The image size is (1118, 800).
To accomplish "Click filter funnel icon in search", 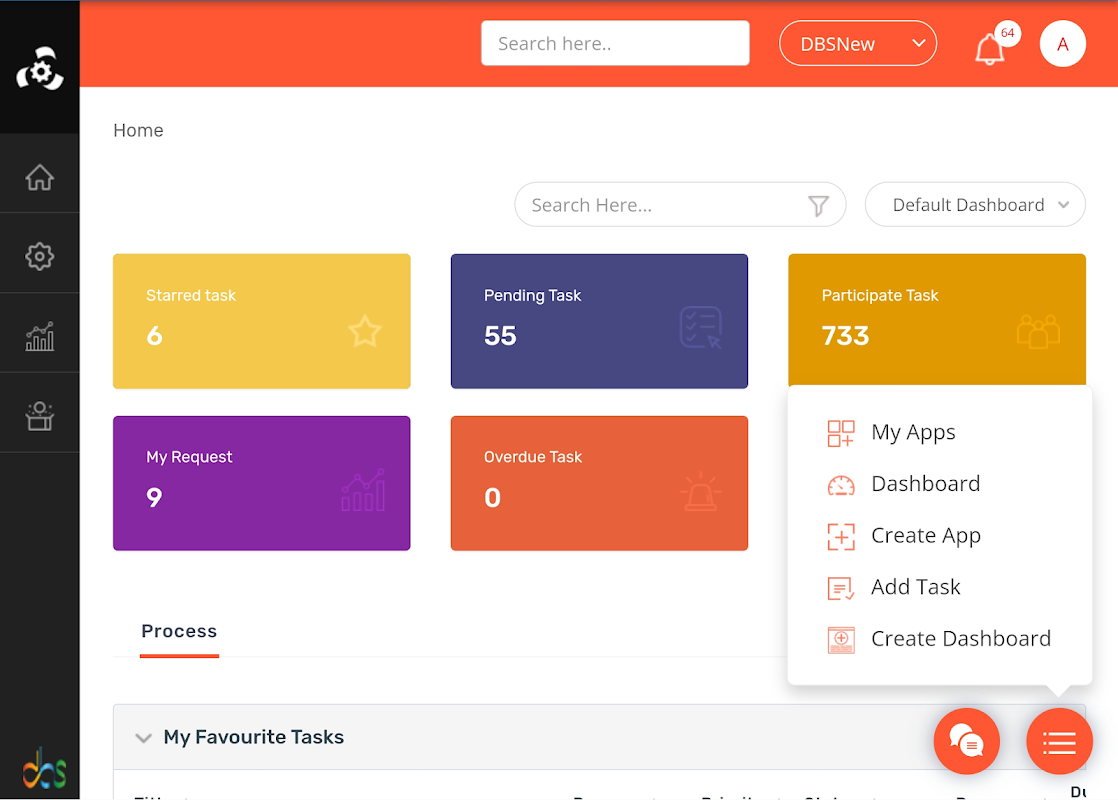I will coord(818,205).
